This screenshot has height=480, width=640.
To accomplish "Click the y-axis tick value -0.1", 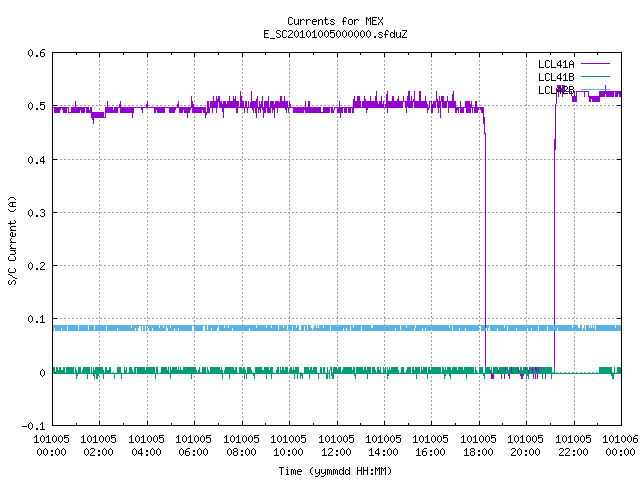I will 33,426.
